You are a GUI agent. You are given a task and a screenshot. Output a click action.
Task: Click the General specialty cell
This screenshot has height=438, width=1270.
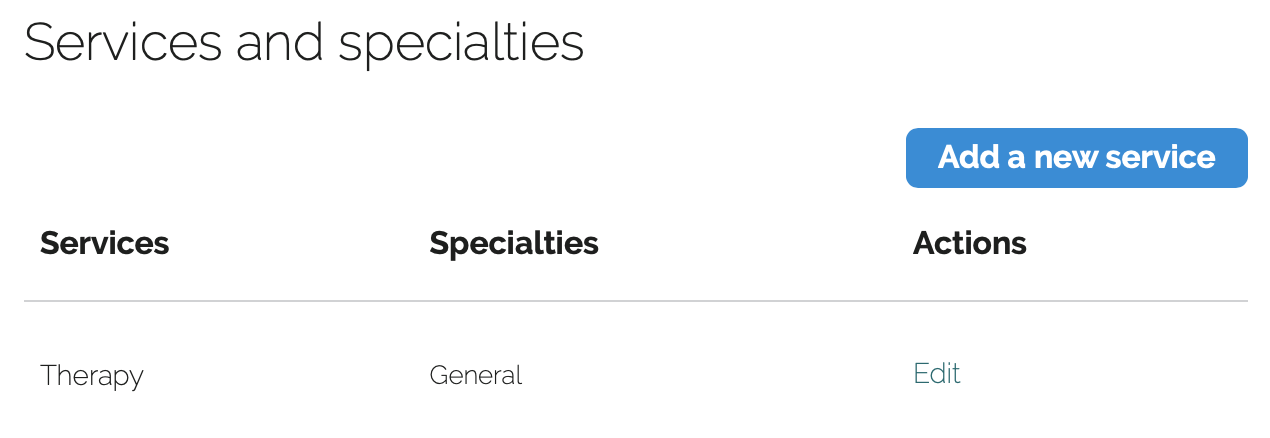tap(475, 376)
